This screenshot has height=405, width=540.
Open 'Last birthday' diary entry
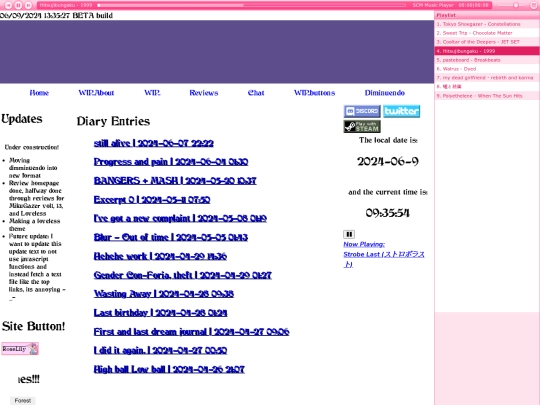point(160,313)
